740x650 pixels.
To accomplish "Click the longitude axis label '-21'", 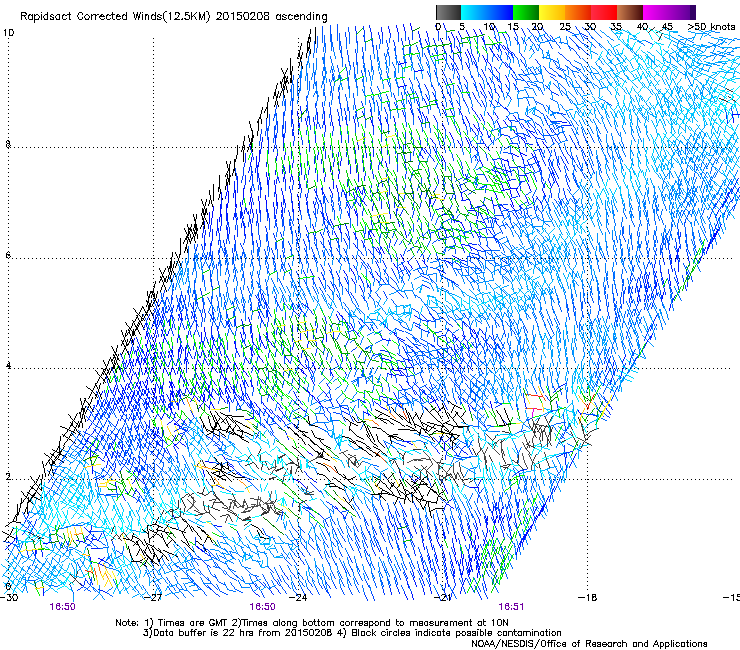I will click(443, 597).
